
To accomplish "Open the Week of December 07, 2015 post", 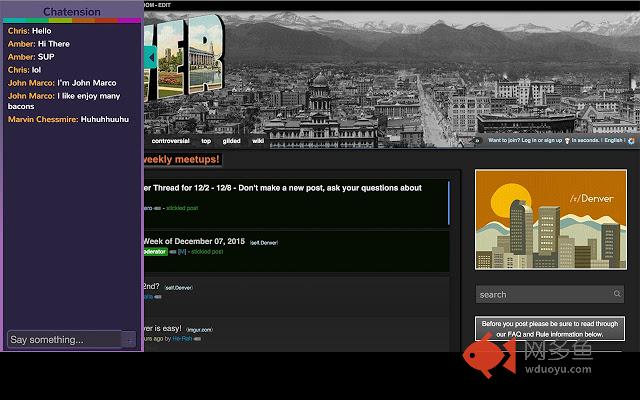I will click(x=194, y=241).
